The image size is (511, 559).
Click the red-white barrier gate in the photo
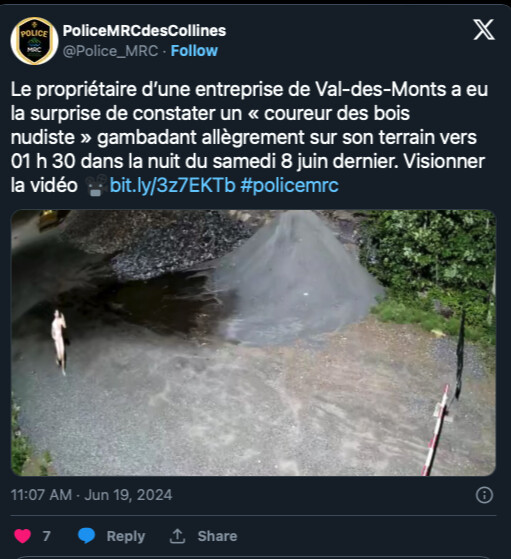click(435, 430)
